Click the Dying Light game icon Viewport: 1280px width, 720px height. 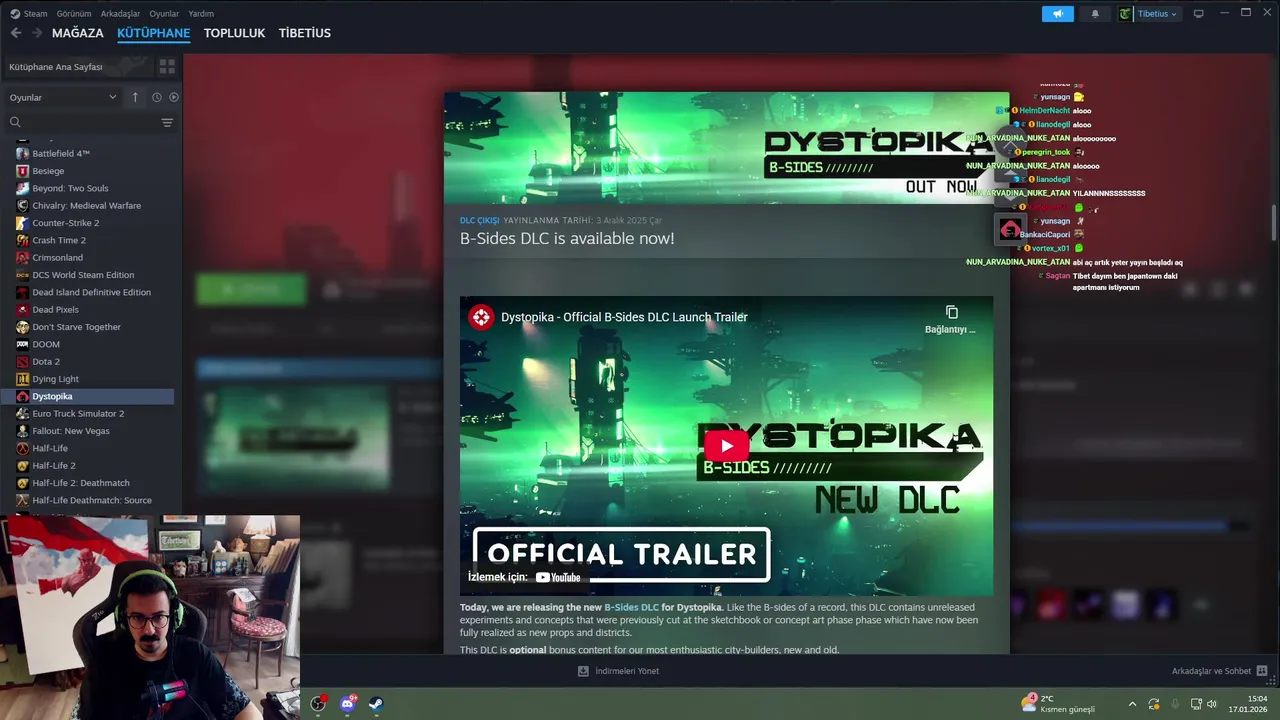point(23,379)
